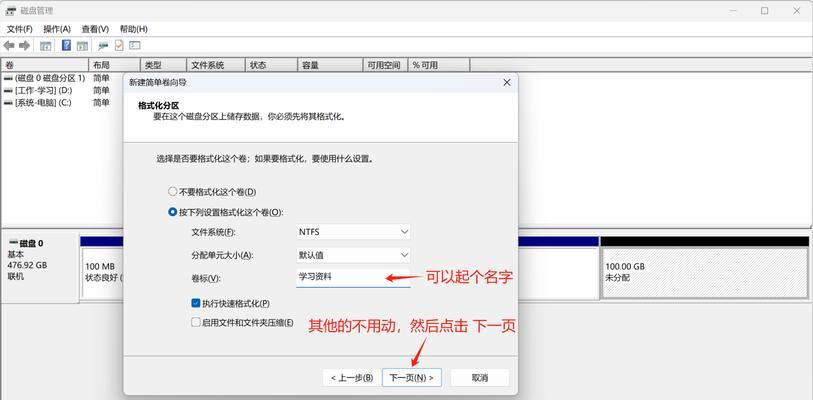Viewport: 813px width, 400px height.
Task: Close the 新建简单卷向导 wizard dialog
Action: 507,82
